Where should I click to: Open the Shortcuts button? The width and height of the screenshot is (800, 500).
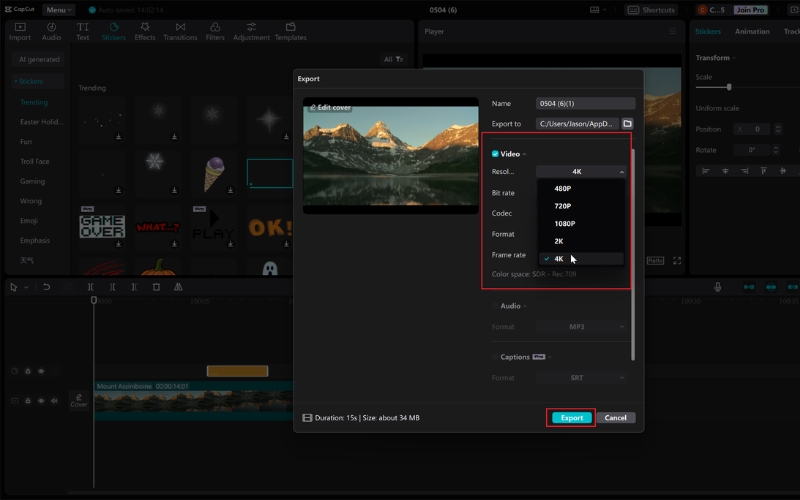[651, 10]
